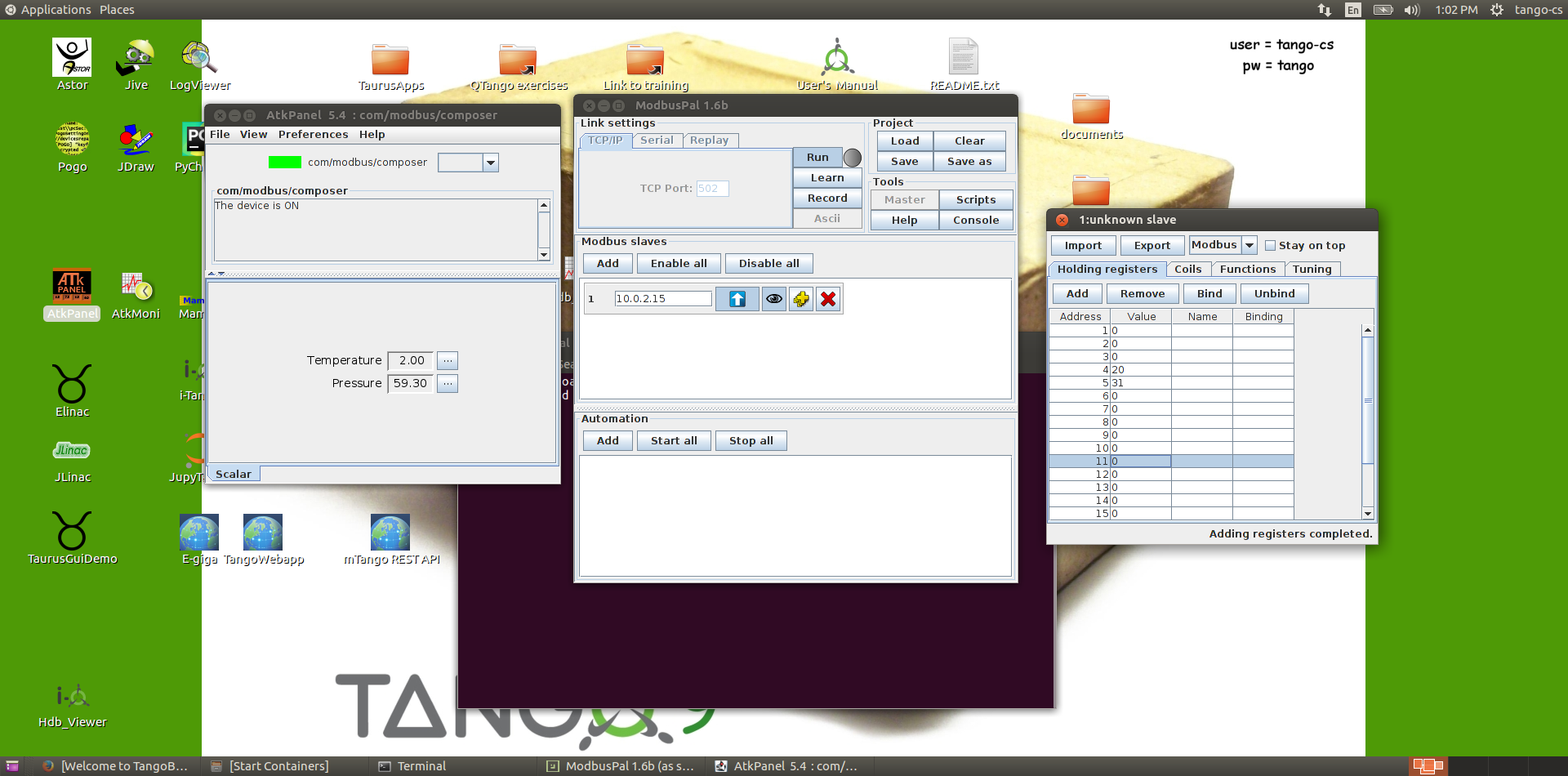Open the Help menu in AtkPanel
The width and height of the screenshot is (1568, 776).
pyautogui.click(x=372, y=135)
